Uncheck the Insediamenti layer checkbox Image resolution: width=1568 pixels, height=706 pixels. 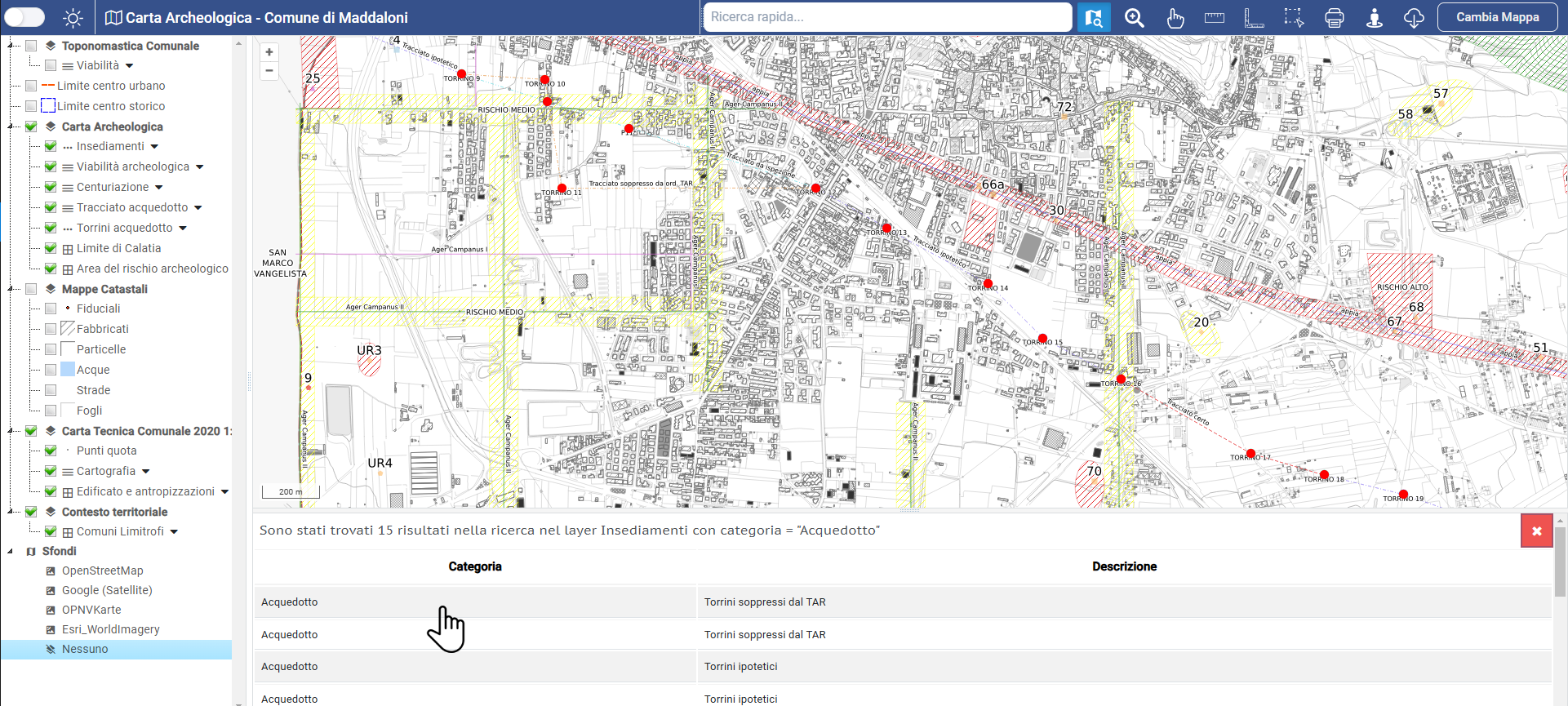tap(51, 146)
